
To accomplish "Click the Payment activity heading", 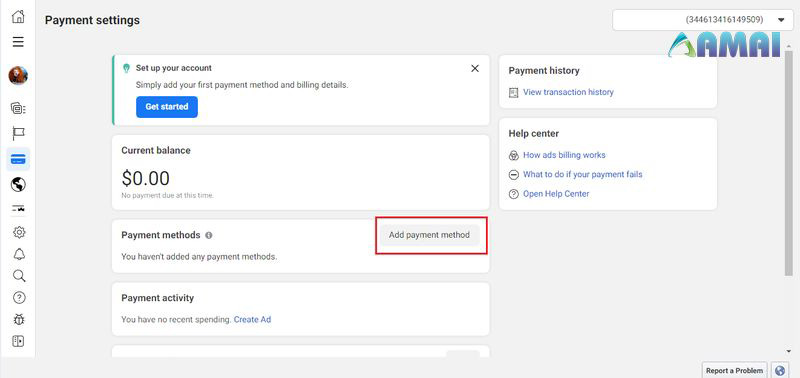I will point(158,298).
